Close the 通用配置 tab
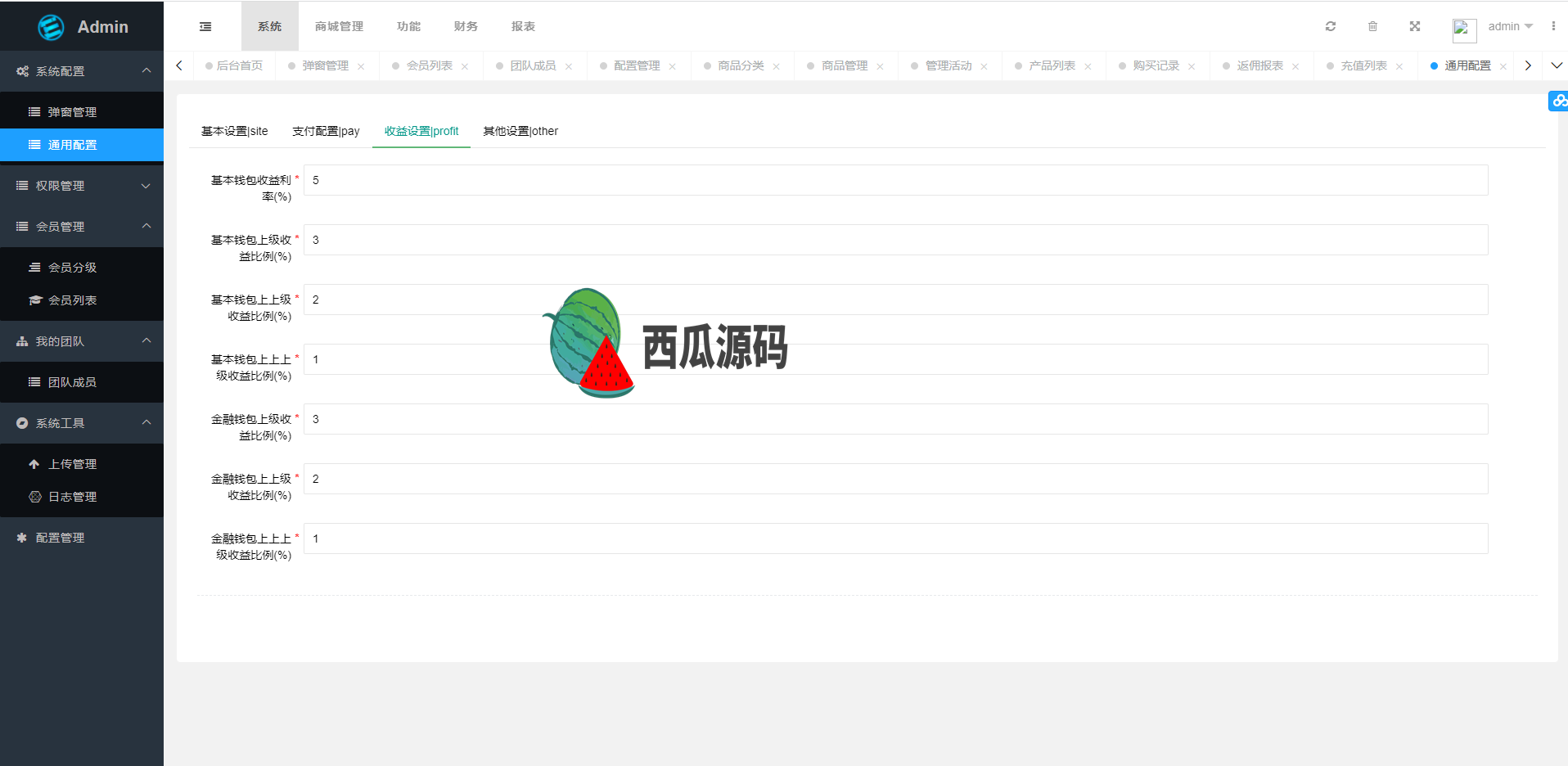Viewport: 1568px width, 766px height. click(x=1504, y=66)
